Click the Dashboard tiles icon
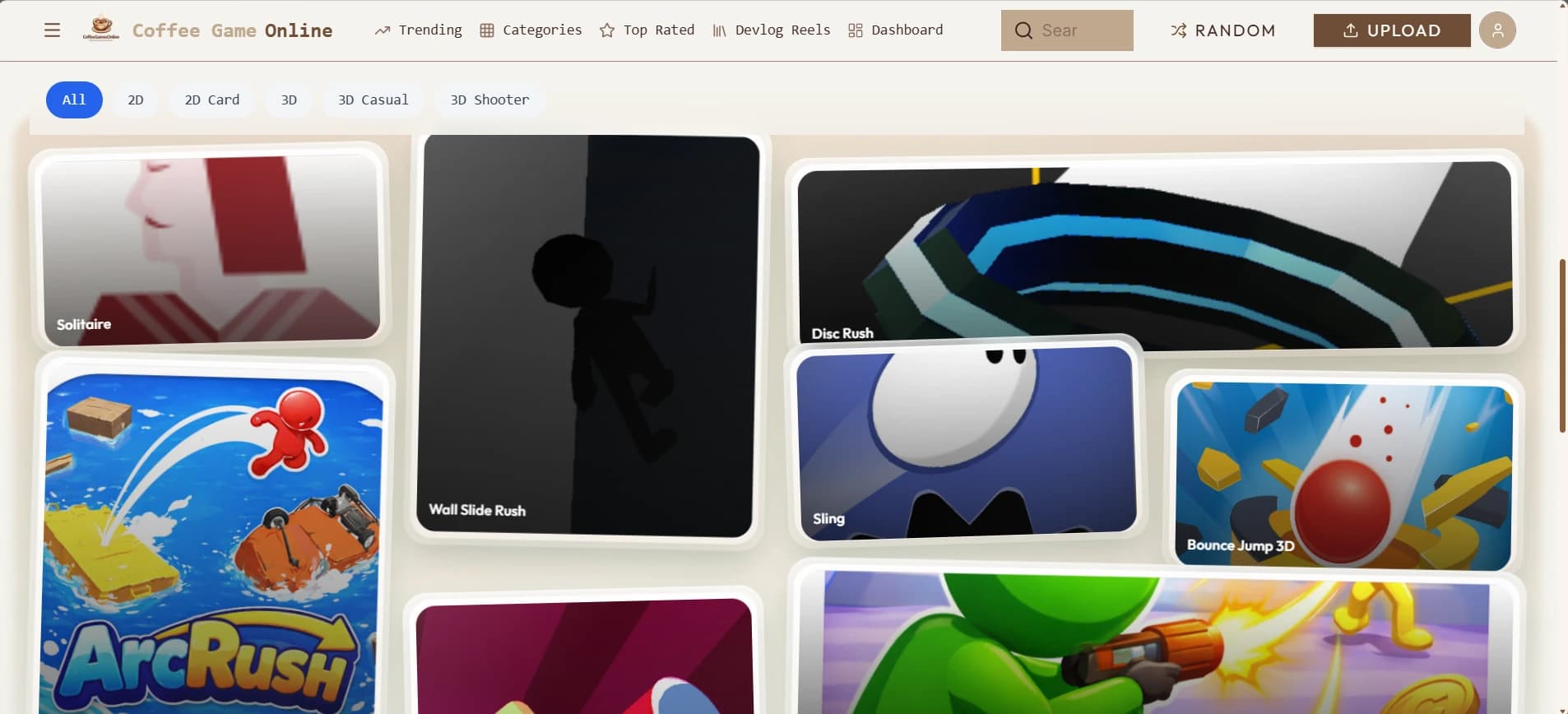Viewport: 1568px width, 714px height. click(856, 30)
